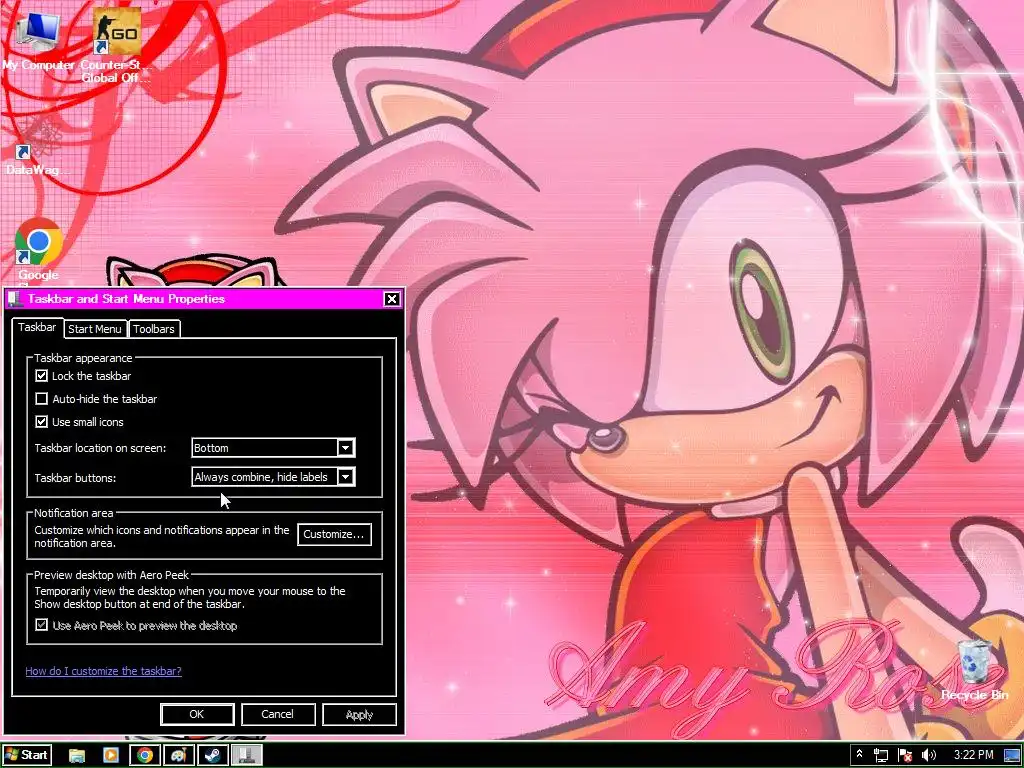Viewport: 1024px width, 768px height.
Task: Open the Recycle Bin on desktop
Action: pyautogui.click(x=974, y=670)
